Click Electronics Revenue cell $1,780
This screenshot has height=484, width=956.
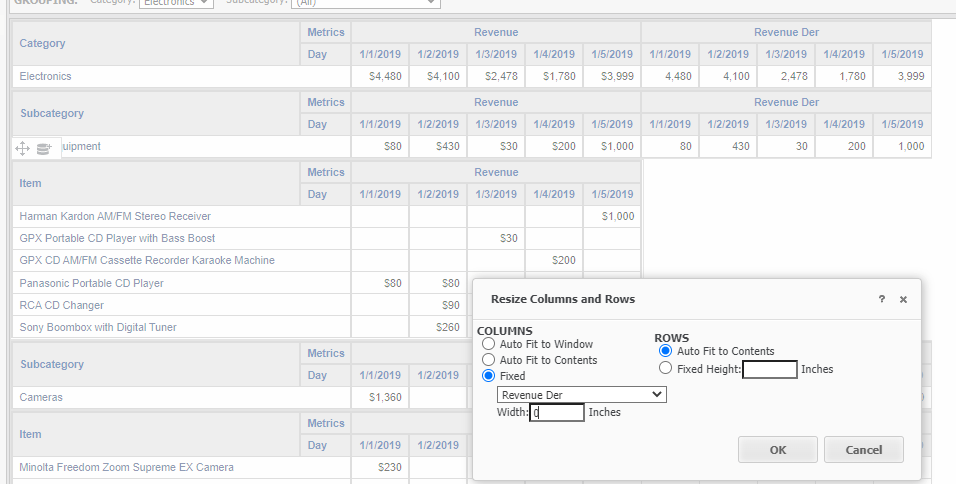pyautogui.click(x=554, y=76)
